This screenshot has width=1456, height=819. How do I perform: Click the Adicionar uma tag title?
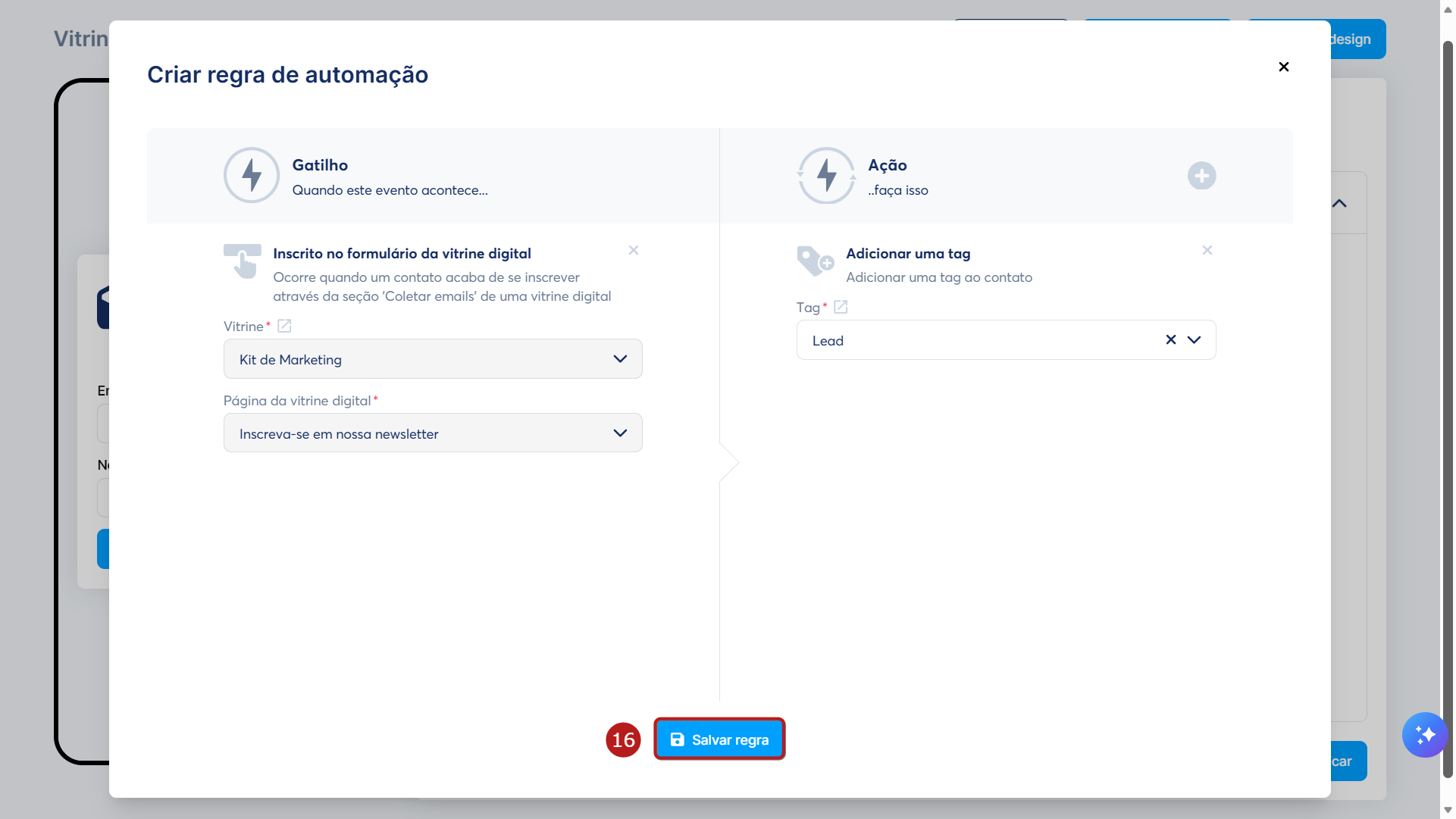point(908,254)
